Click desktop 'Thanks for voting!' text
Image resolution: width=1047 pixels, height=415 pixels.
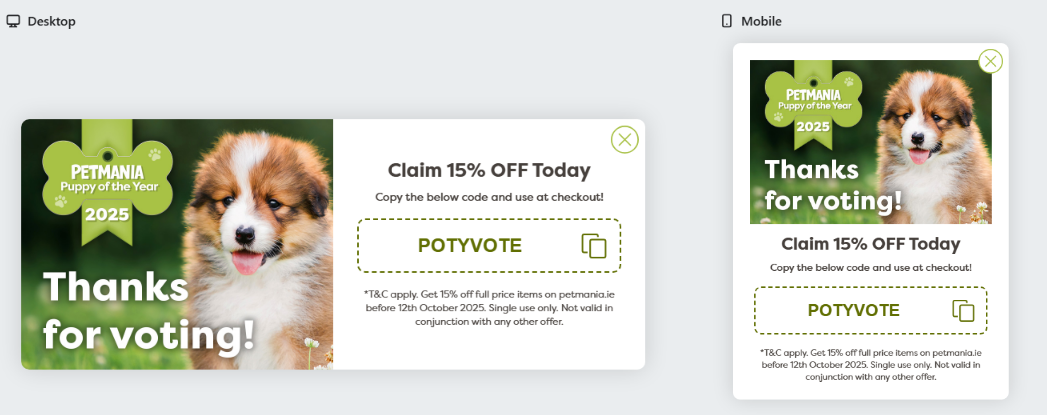[x=149, y=310]
